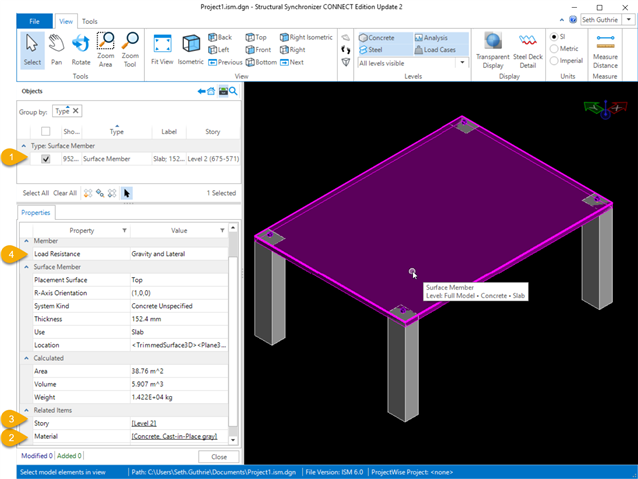Sort by the Story column header
This screenshot has width=638, height=479.
tap(213, 131)
